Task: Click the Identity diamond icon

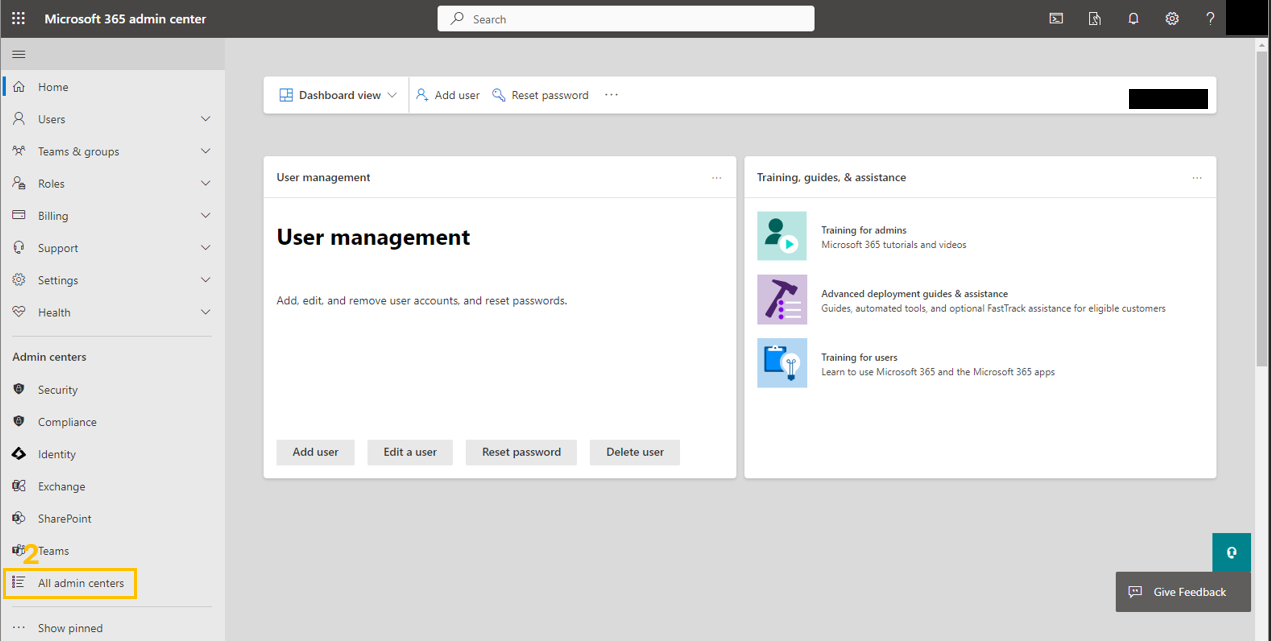Action: tap(19, 454)
